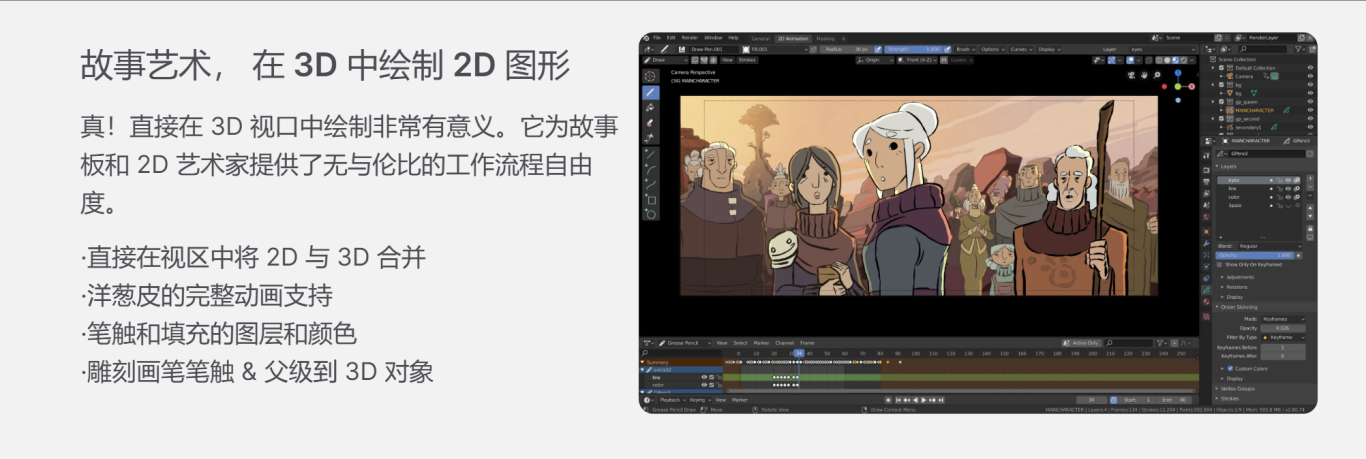
Task: Open the Window menu
Action: point(713,38)
